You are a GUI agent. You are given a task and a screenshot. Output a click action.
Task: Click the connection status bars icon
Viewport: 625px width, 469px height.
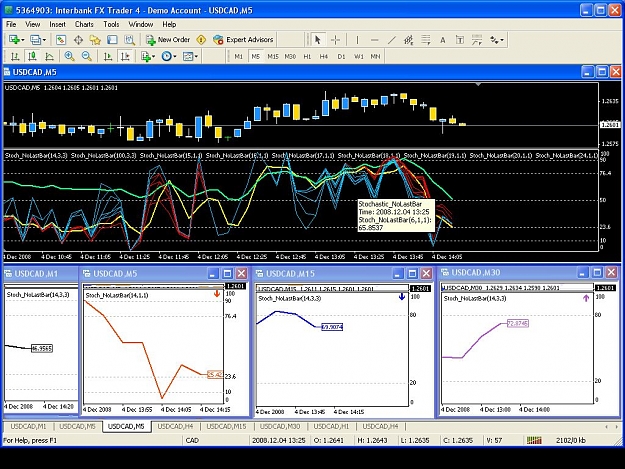534,440
